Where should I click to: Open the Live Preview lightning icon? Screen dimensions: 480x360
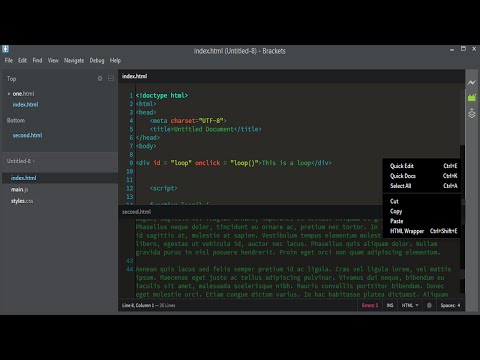[471, 82]
